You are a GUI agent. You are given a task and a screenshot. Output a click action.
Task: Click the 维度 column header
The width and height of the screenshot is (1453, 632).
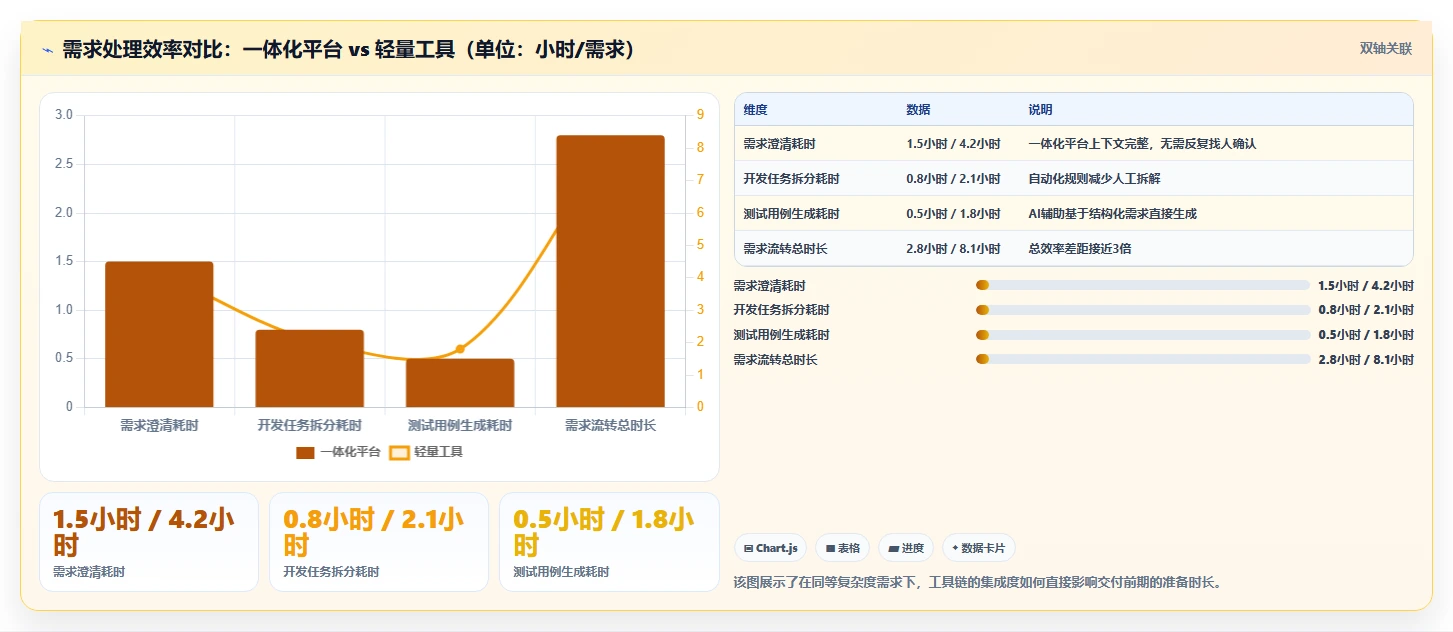[756, 110]
